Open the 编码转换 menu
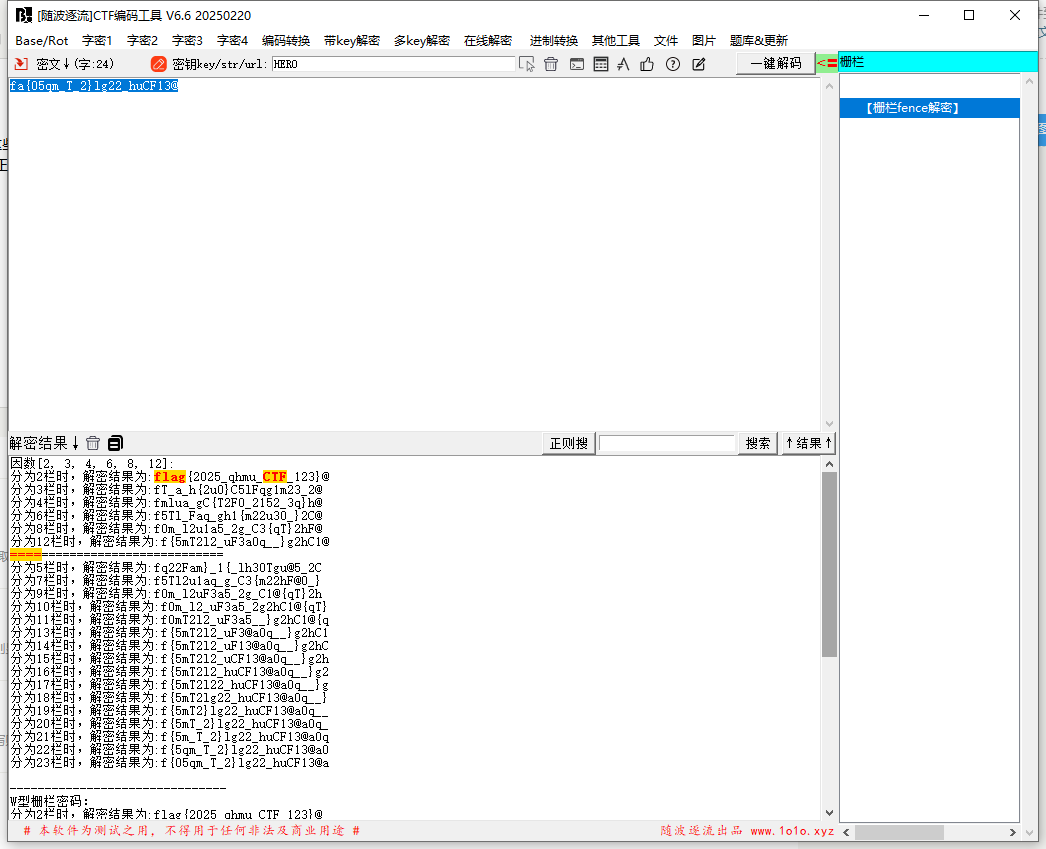The height and width of the screenshot is (849, 1046). [286, 41]
